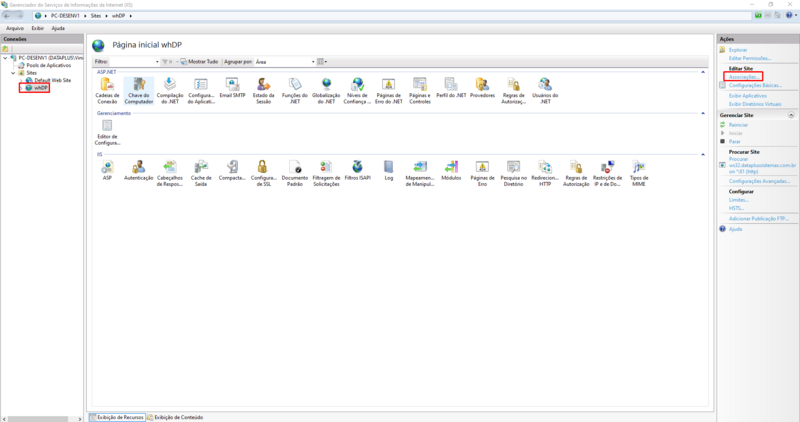Open Páginas e Controles feature
The image size is (800, 422).
420,91
